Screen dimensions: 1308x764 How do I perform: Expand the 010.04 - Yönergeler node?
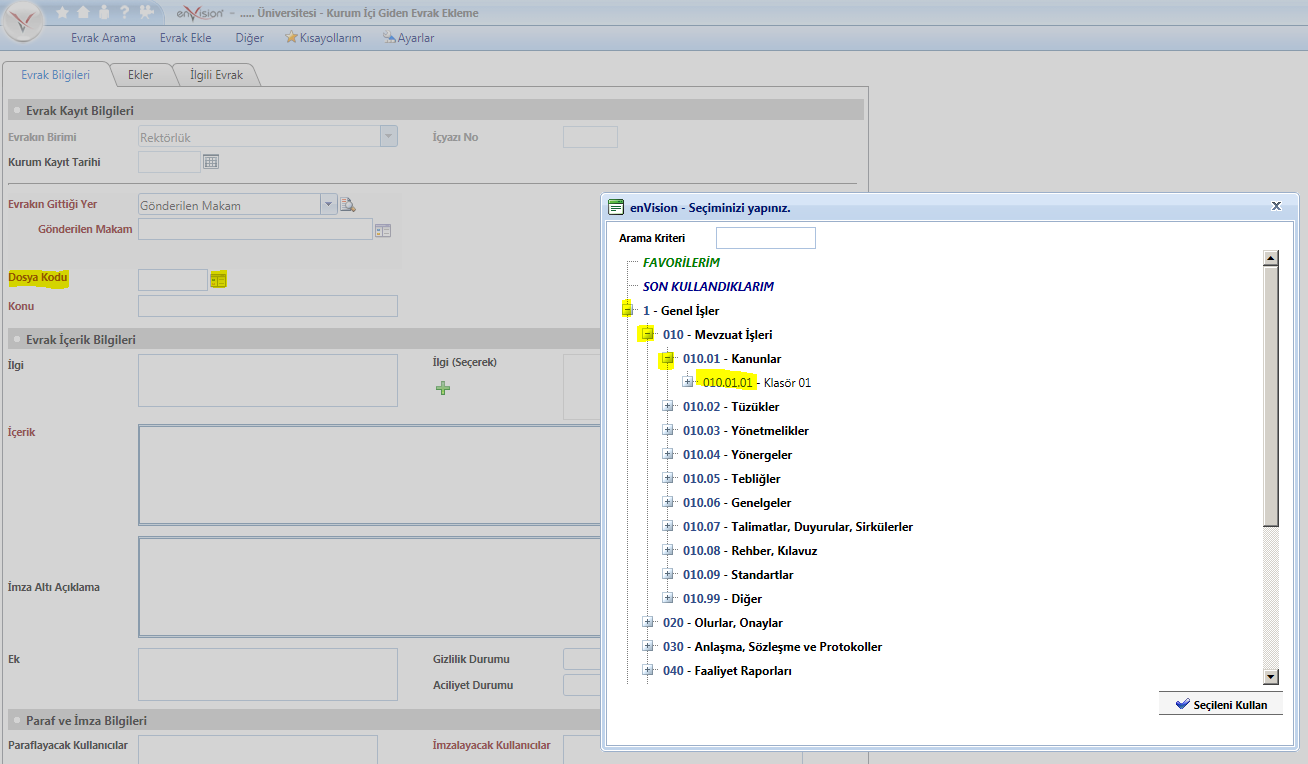point(667,454)
